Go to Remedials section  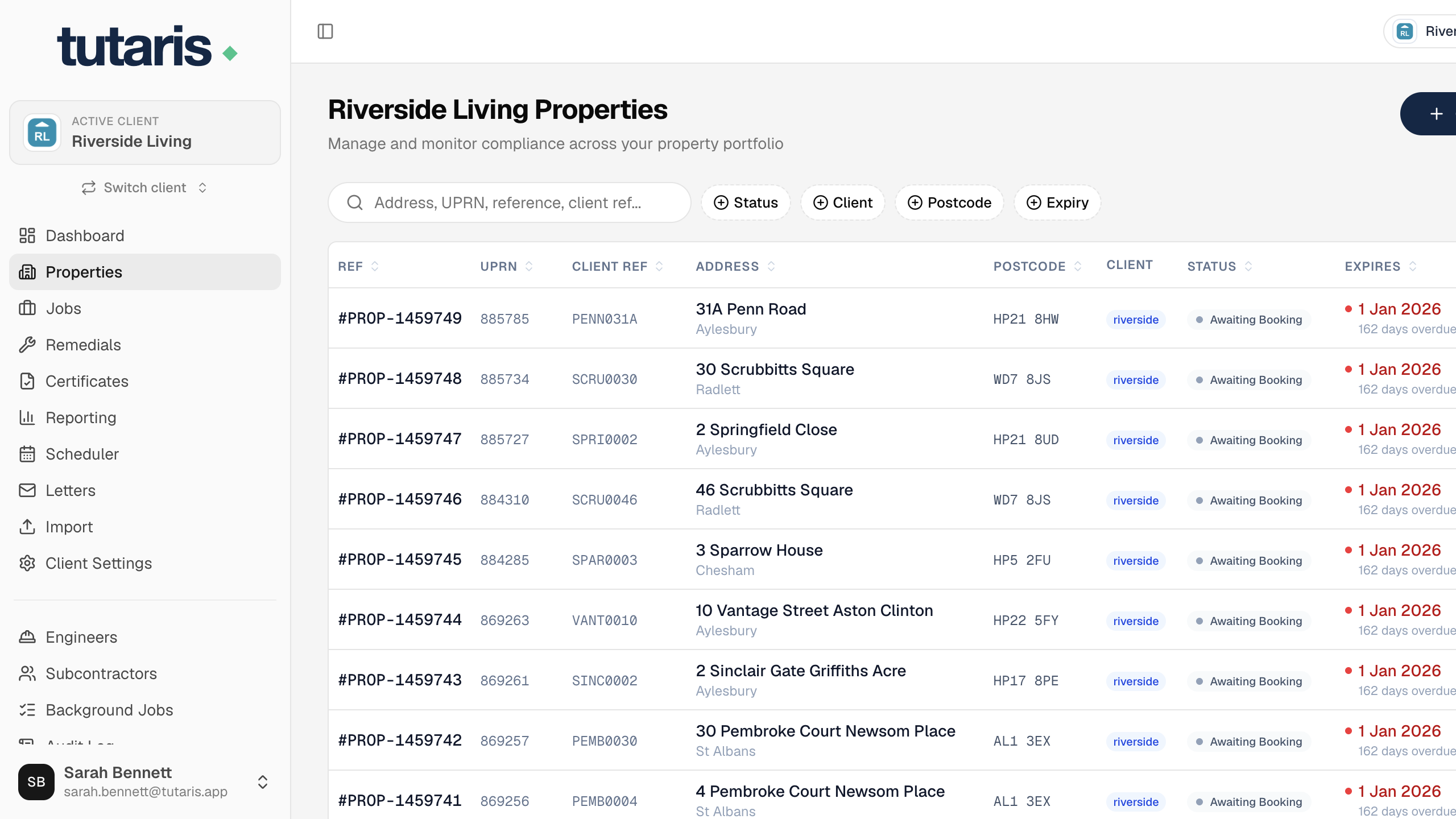click(145, 345)
